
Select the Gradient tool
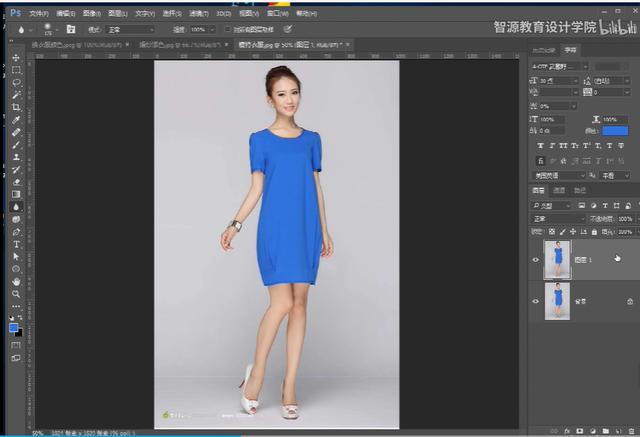(16, 194)
